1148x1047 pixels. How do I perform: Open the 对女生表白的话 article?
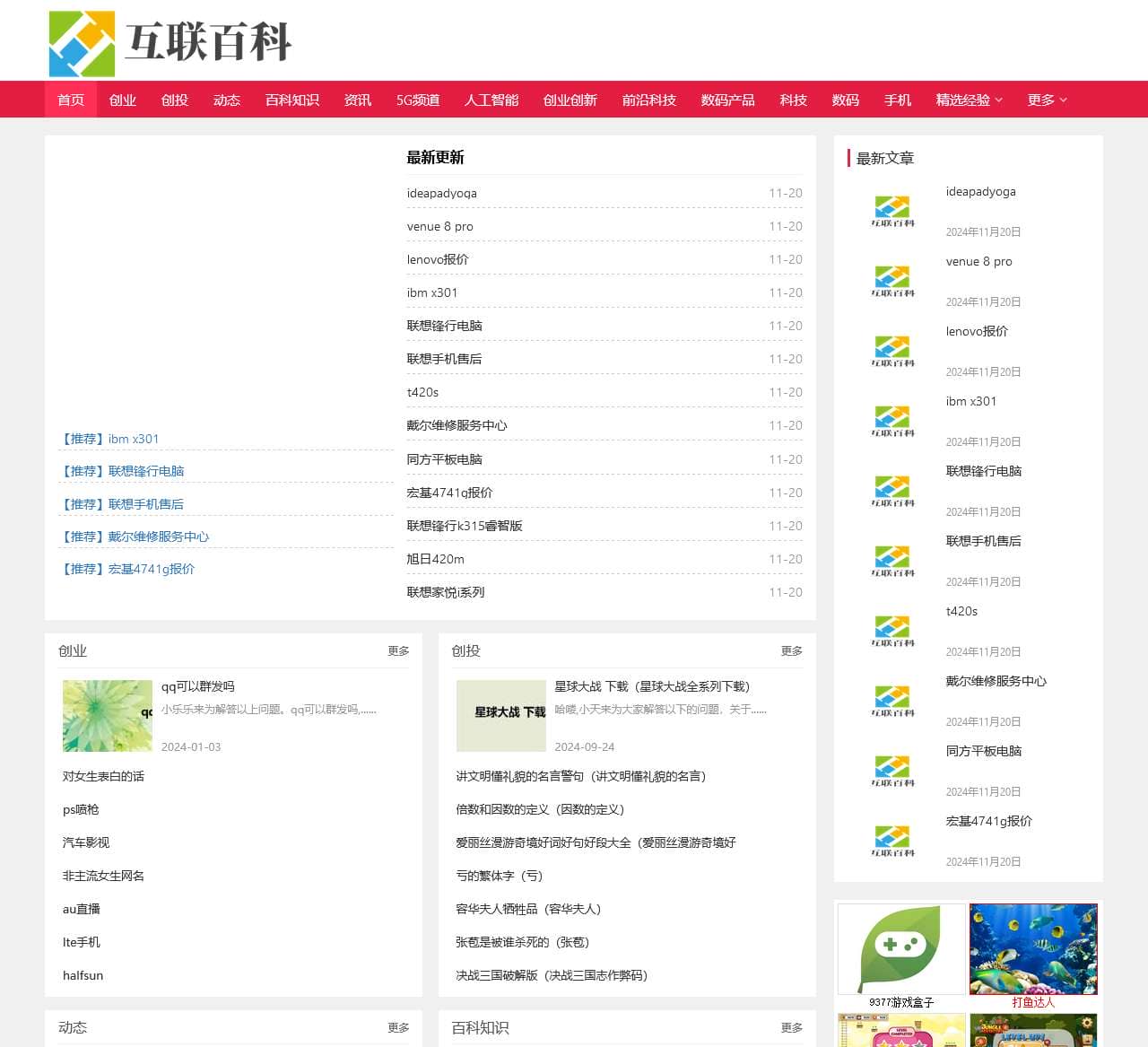pos(103,776)
